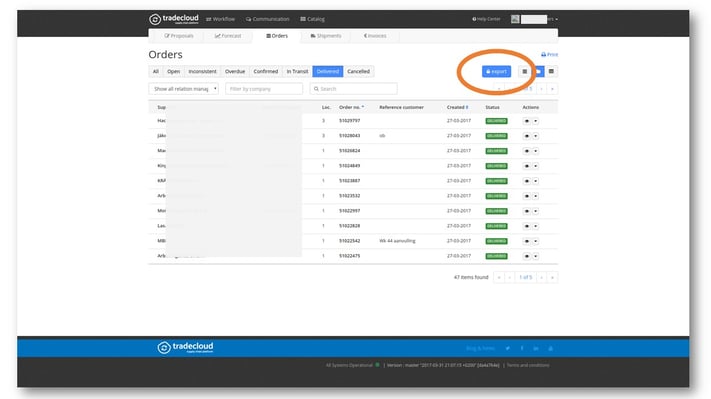Click the tradecloud logo in the top bar
This screenshot has height=399, width=711.
(174, 19)
